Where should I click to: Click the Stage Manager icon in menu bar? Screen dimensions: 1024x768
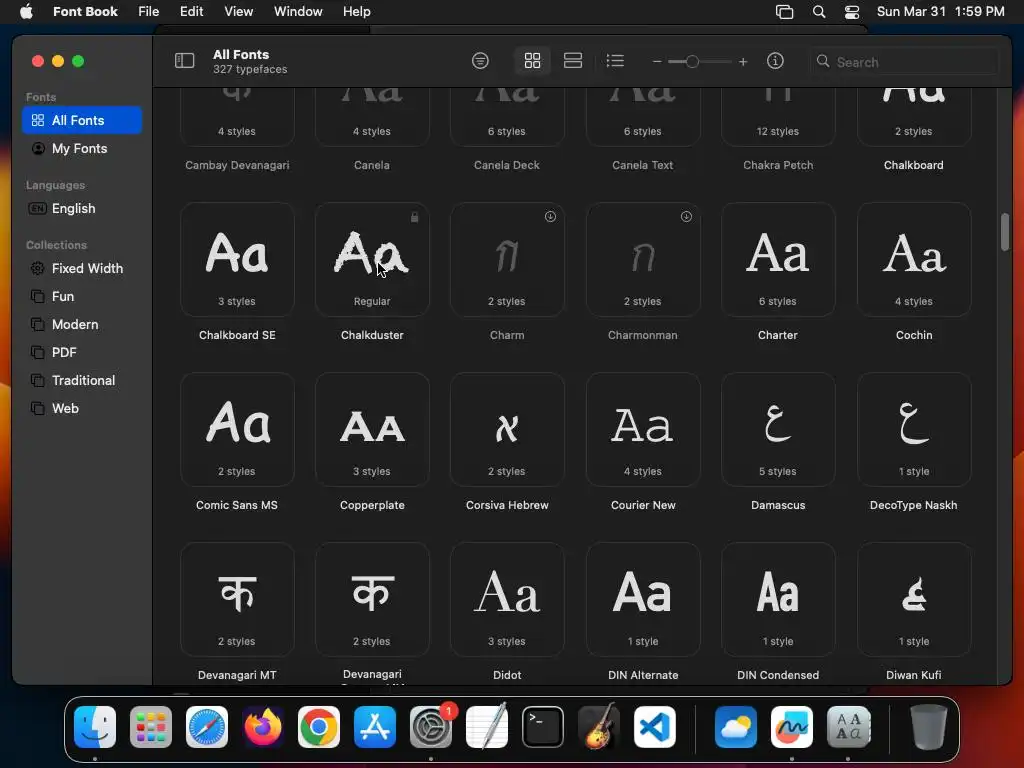point(784,12)
